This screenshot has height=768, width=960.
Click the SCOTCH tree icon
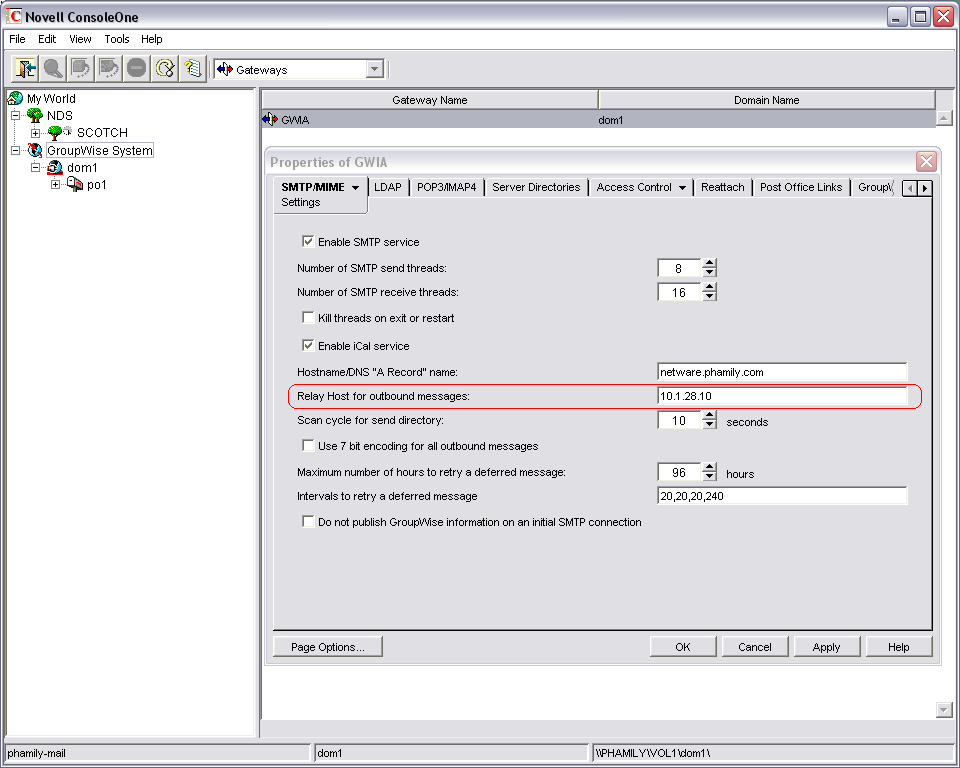pos(59,132)
